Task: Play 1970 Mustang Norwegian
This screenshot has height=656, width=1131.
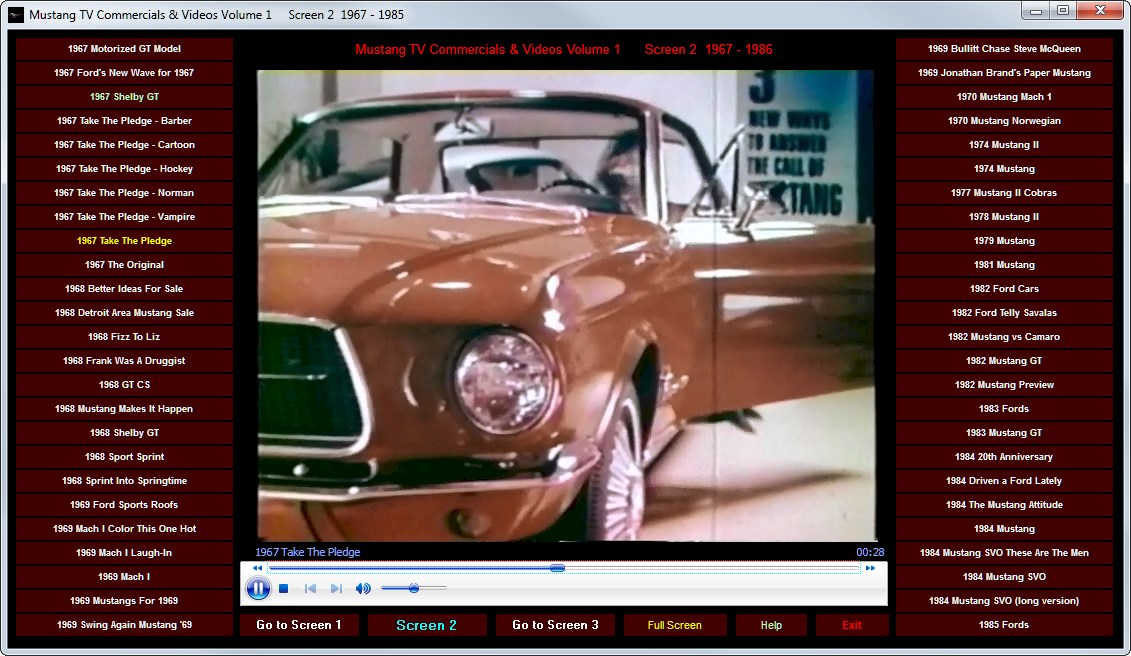Action: tap(1004, 121)
